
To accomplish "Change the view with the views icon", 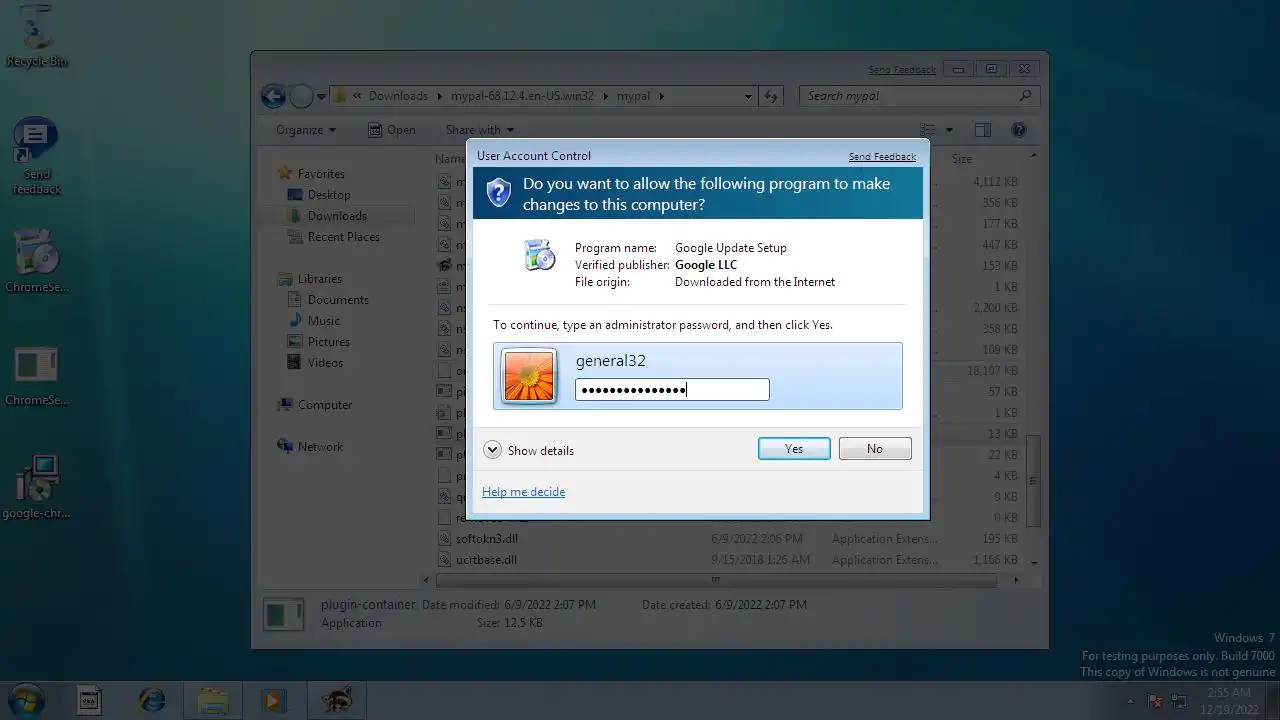I will point(928,130).
